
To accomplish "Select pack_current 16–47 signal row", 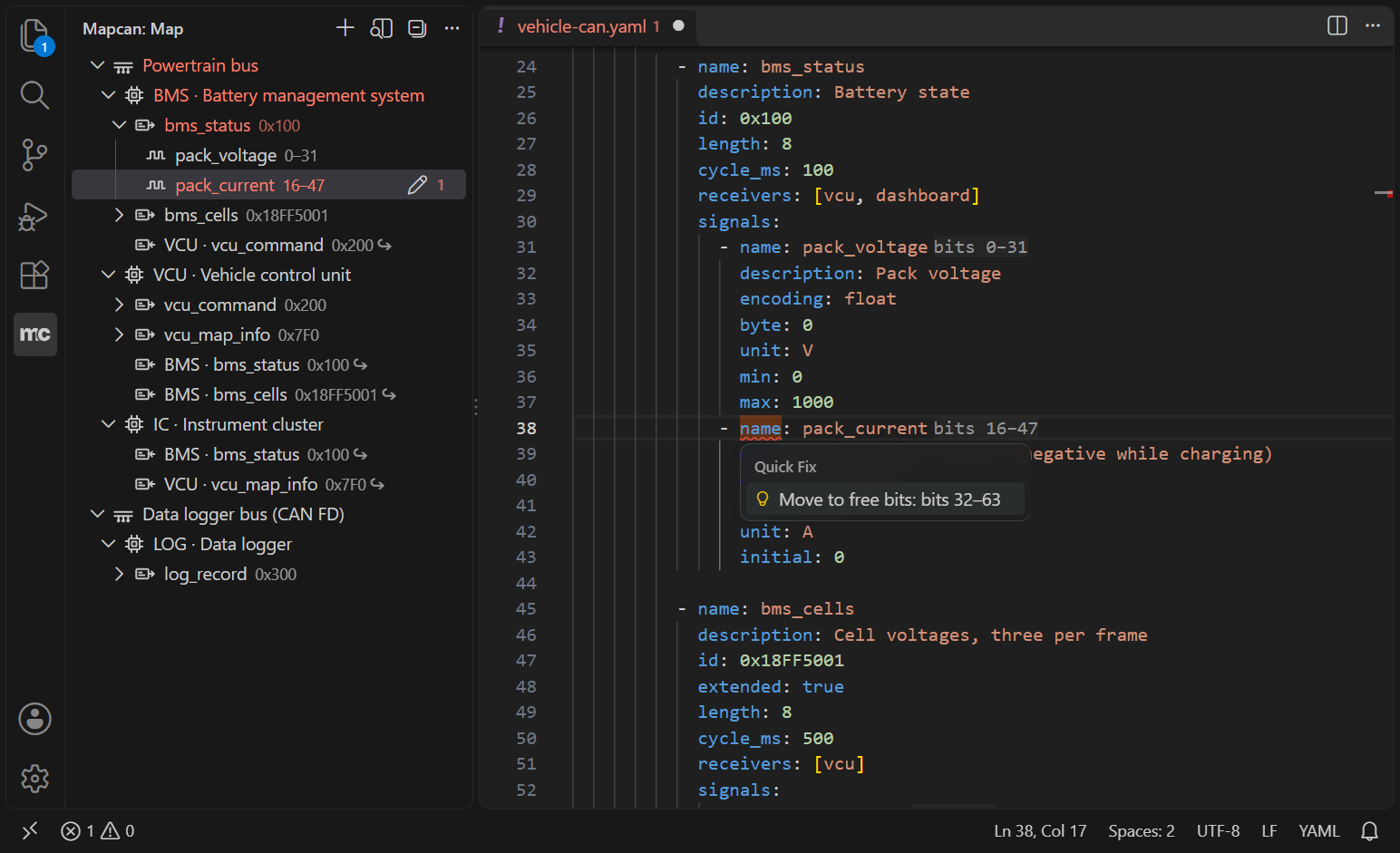I will 268,185.
